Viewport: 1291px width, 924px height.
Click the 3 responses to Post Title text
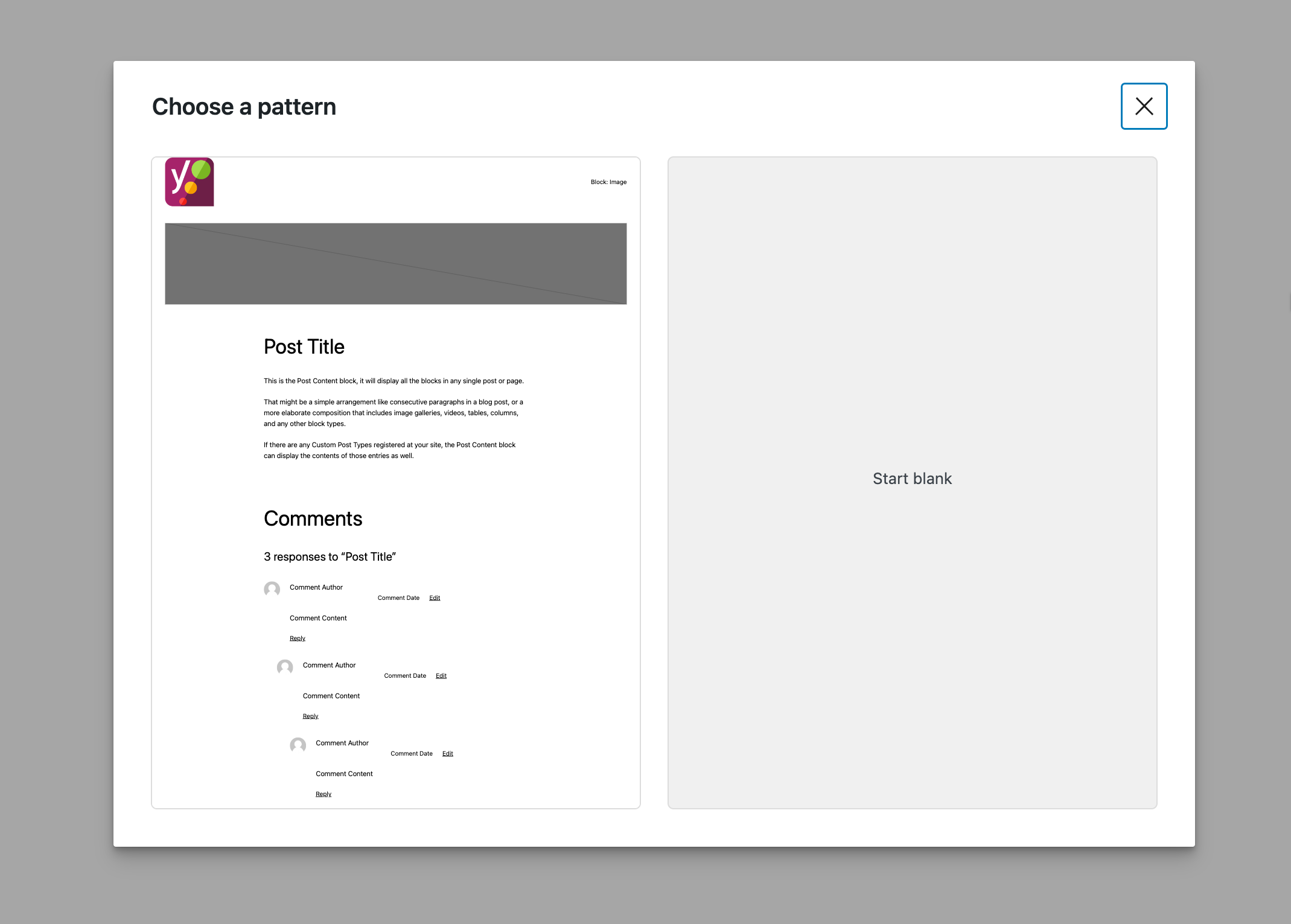click(x=330, y=556)
